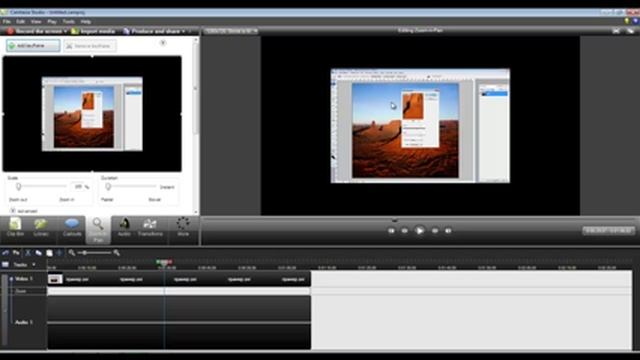Click the lightbulb tips icon
The width and height of the screenshot is (640, 360).
tap(627, 21)
